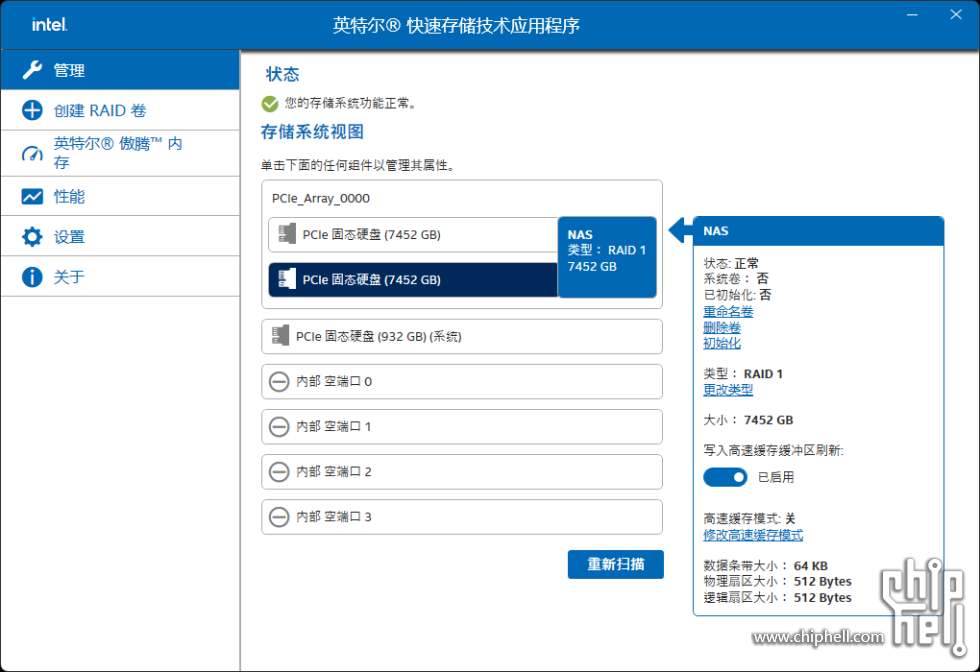
Task: Click the chart icon beside 性能
Action: coord(32,196)
